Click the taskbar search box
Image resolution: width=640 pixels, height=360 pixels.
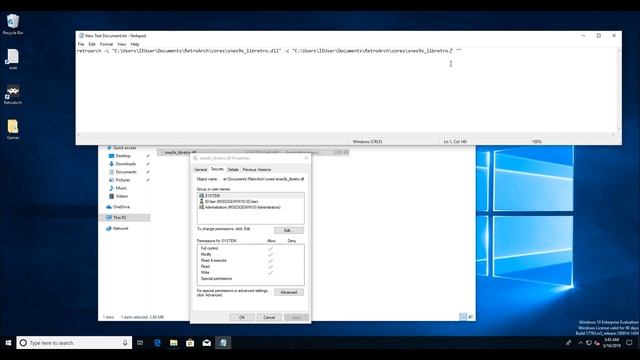74,343
